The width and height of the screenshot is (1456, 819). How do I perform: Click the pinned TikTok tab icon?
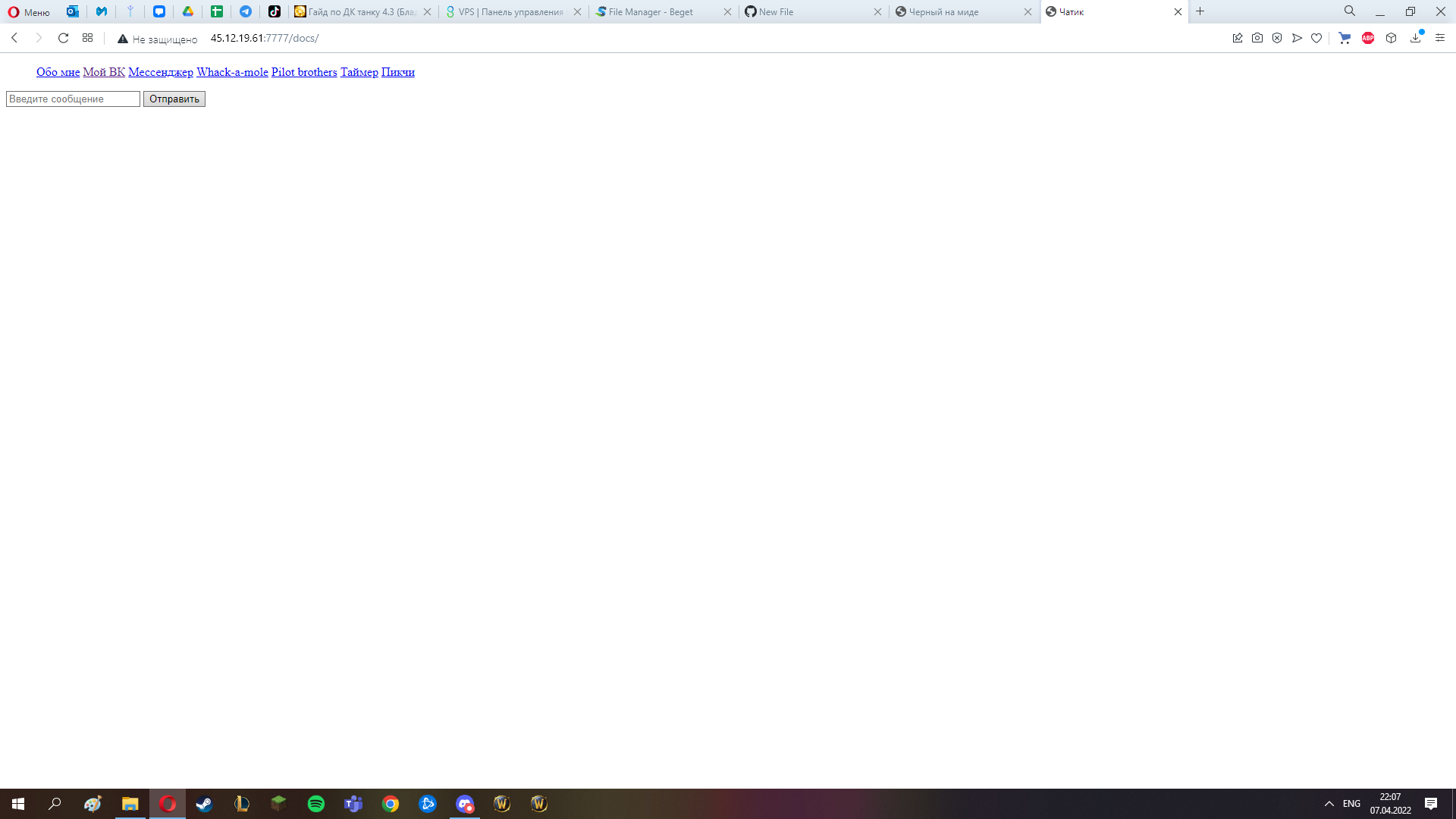coord(275,11)
